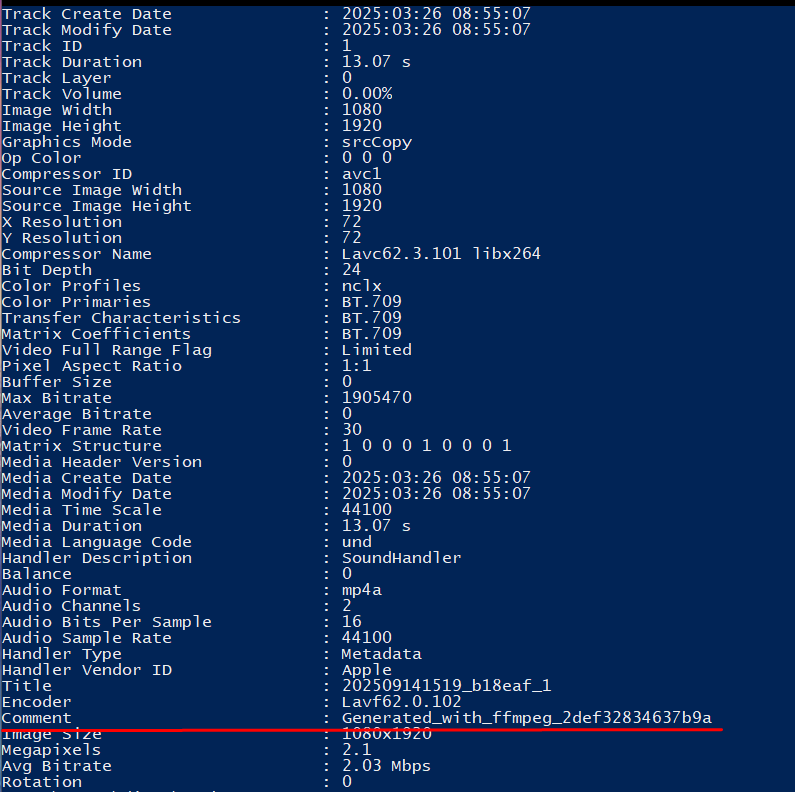Screen dimensions: 795x792
Task: Click the Video Full Range Flag label
Action: (x=107, y=350)
